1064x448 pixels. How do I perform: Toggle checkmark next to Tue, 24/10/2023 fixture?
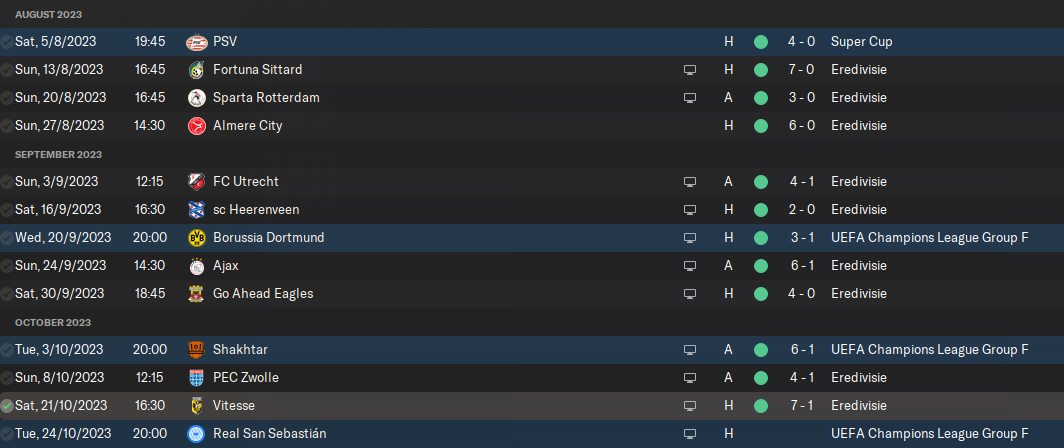click(7, 434)
